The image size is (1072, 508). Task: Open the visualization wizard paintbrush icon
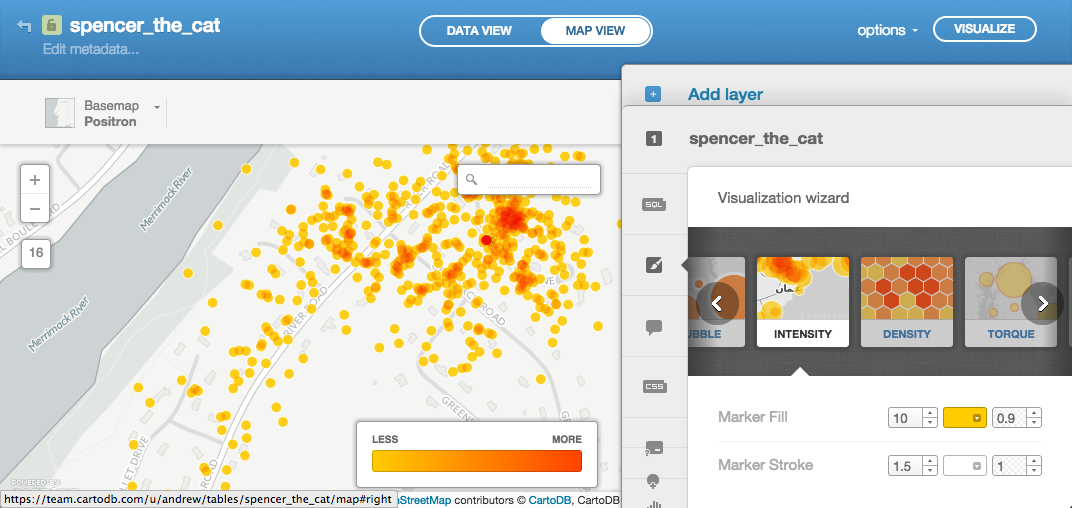click(654, 265)
